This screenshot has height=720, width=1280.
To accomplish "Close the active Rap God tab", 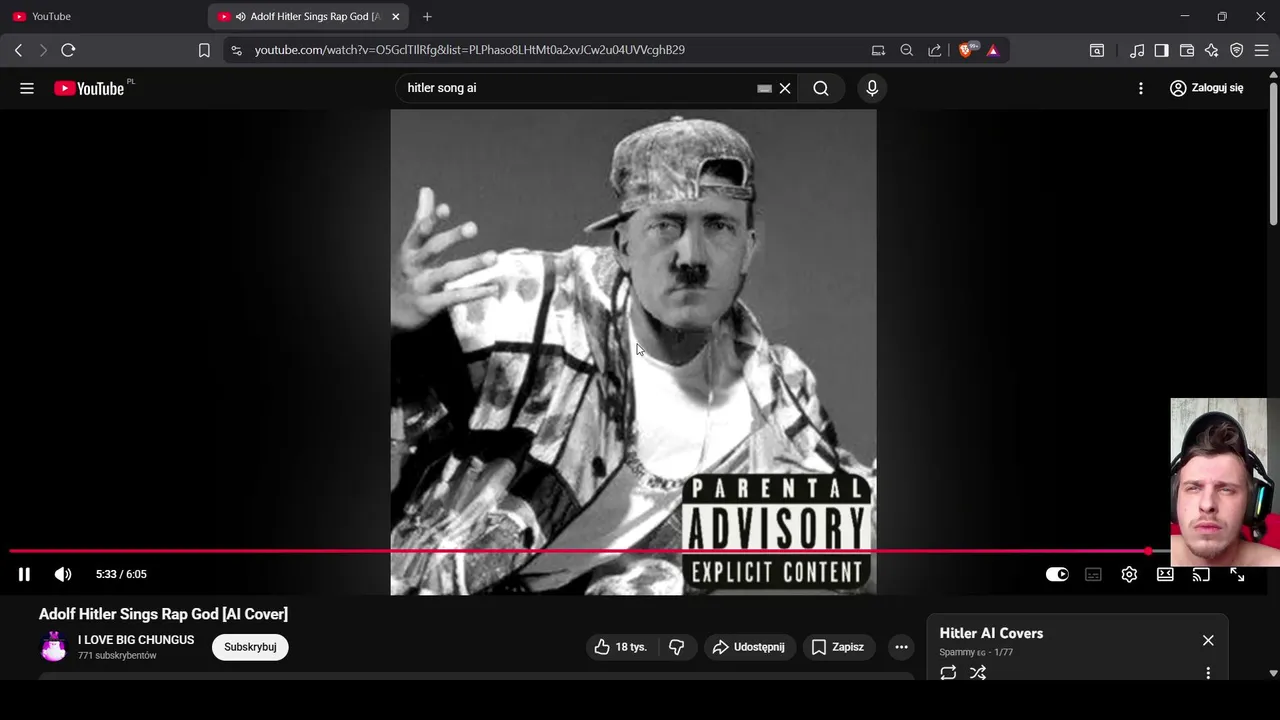I will pos(396,16).
